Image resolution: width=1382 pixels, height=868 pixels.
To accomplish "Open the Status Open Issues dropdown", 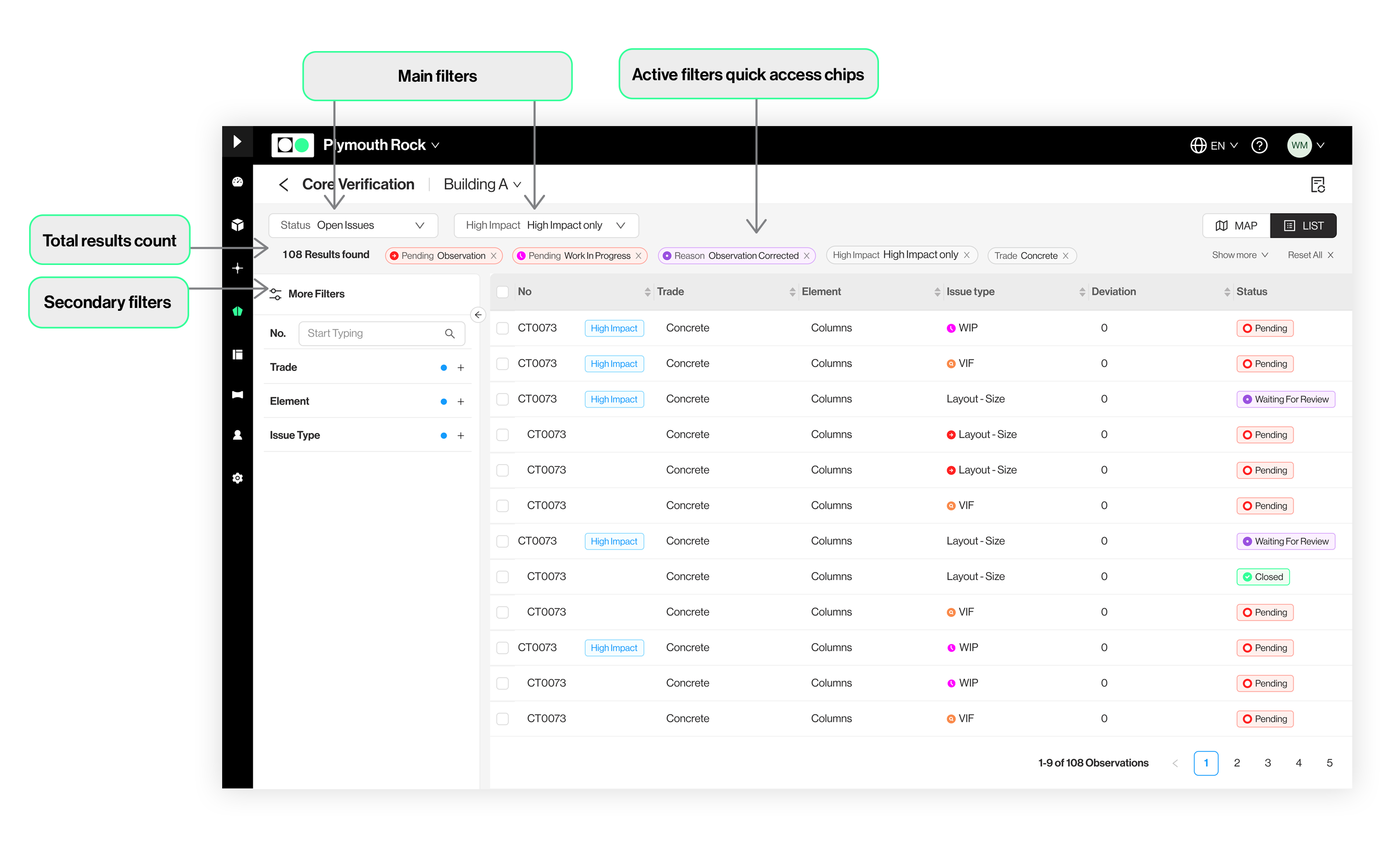I will point(353,225).
